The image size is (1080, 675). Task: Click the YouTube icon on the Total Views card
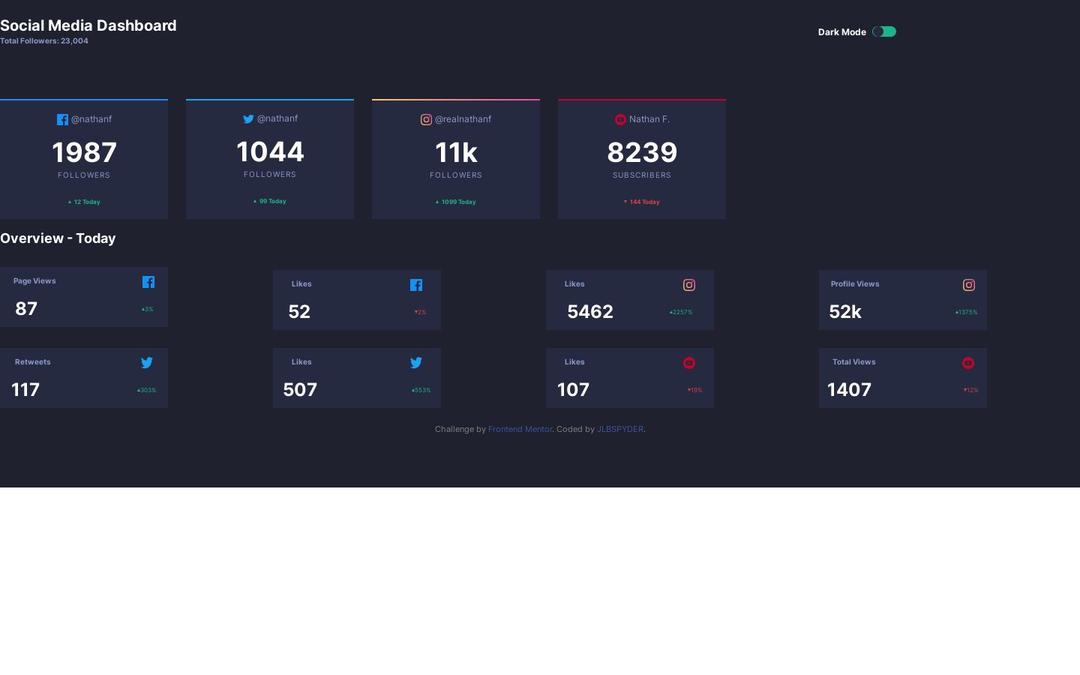click(x=968, y=362)
